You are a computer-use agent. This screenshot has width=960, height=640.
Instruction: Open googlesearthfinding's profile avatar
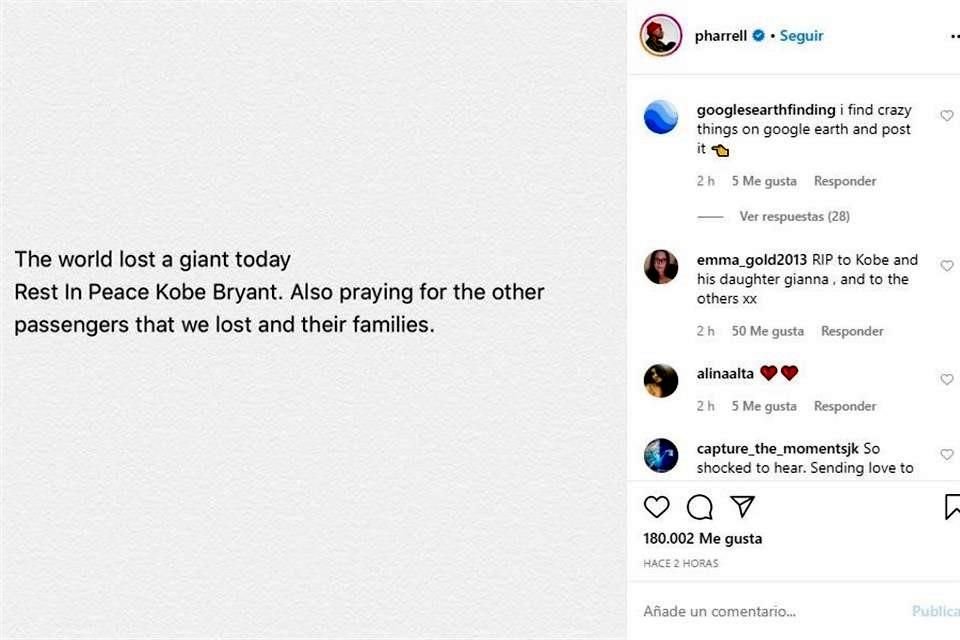(660, 116)
